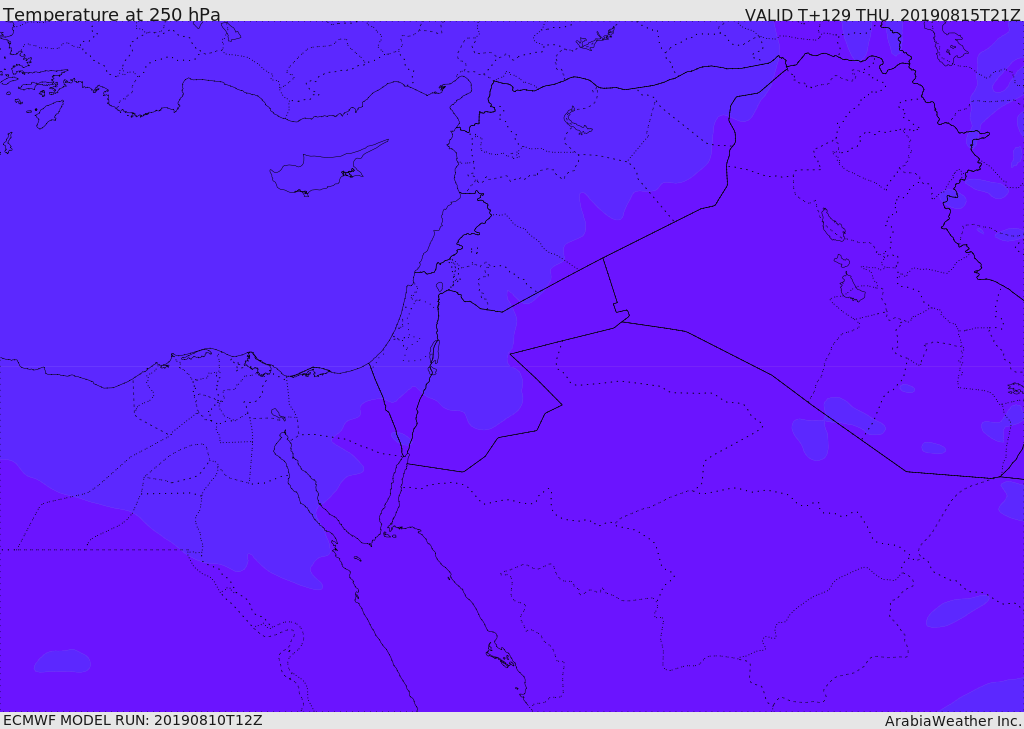Click the 'Temperature at 250 hPa' title text
This screenshot has height=729, width=1024.
(x=112, y=14)
